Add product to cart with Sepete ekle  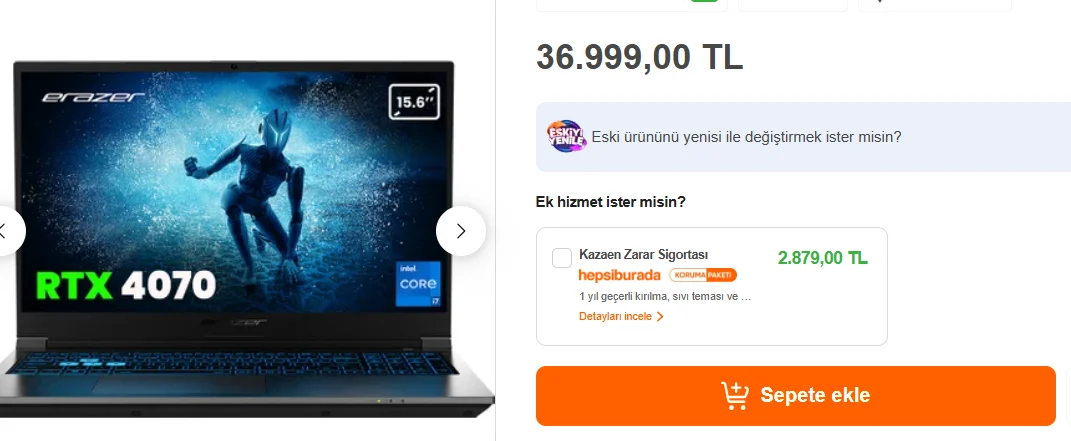point(796,396)
